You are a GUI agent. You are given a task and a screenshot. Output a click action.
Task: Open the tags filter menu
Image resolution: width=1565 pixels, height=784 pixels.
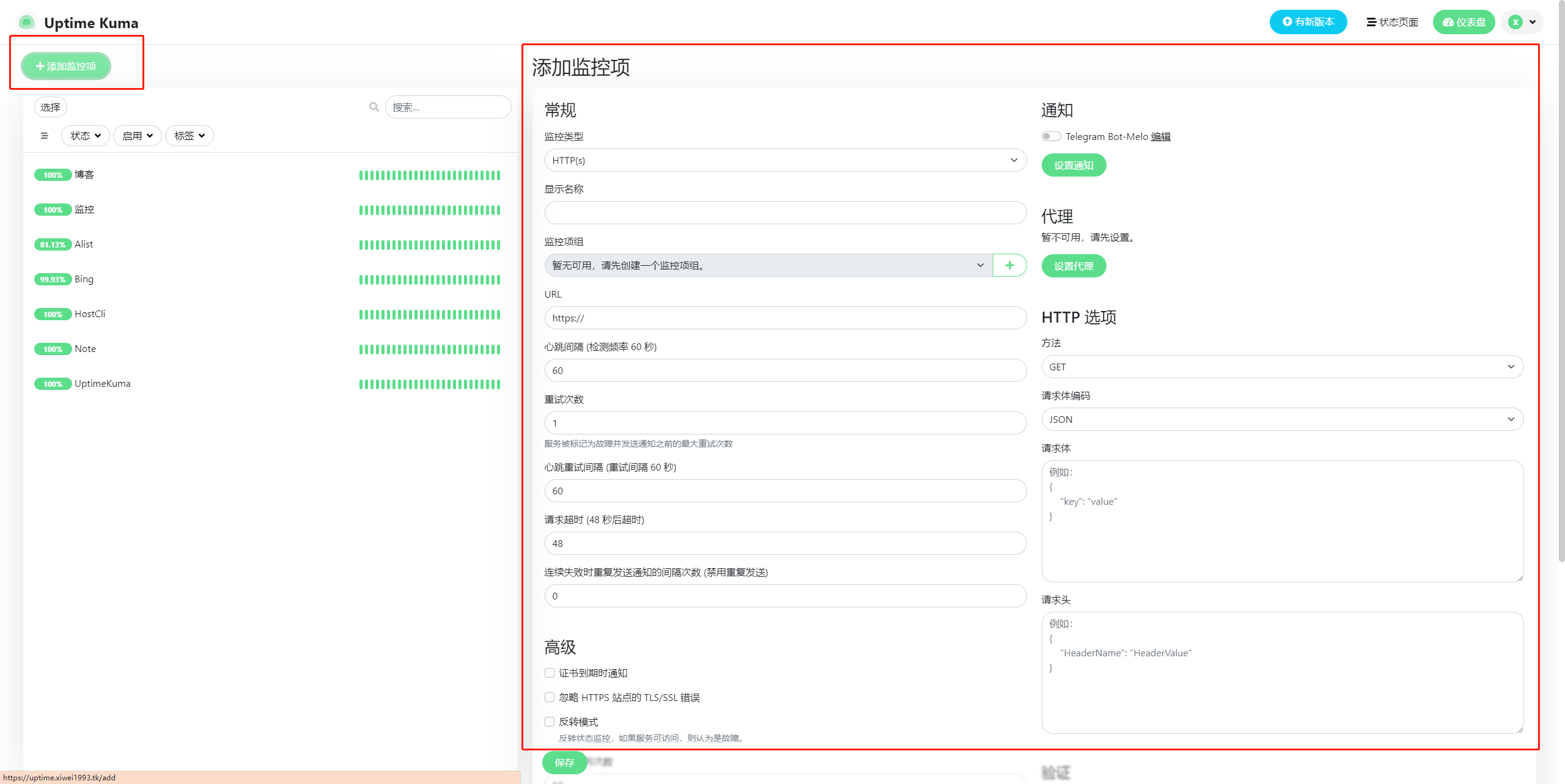189,136
